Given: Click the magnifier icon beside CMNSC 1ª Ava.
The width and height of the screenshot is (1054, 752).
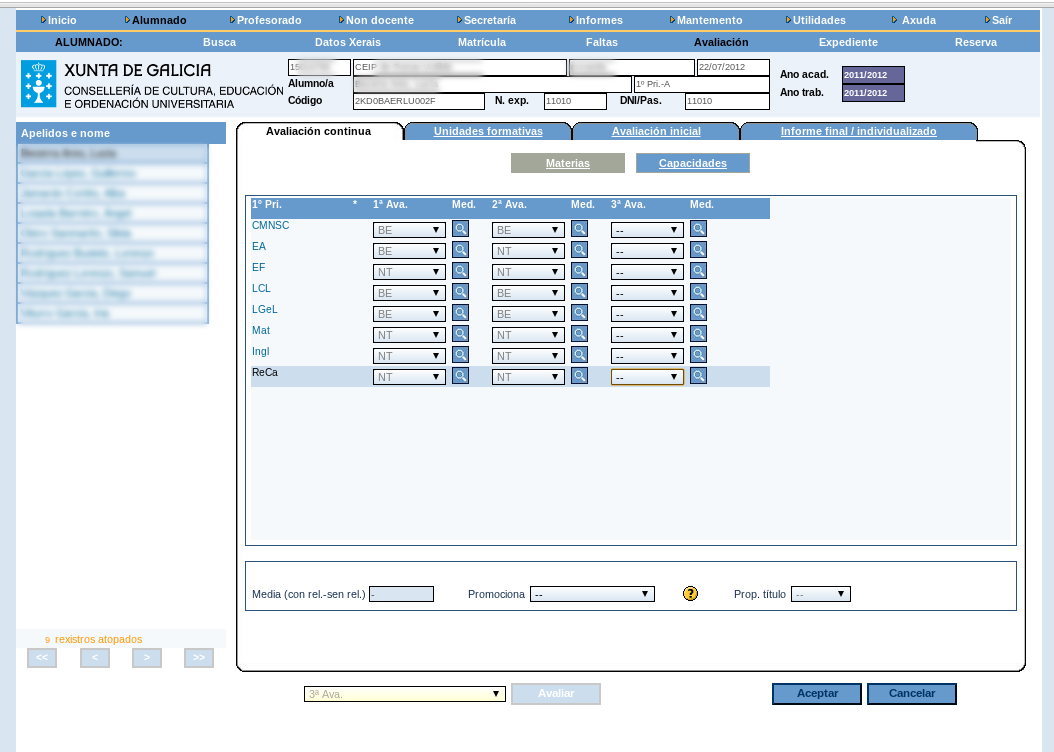Looking at the screenshot, I should point(460,228).
